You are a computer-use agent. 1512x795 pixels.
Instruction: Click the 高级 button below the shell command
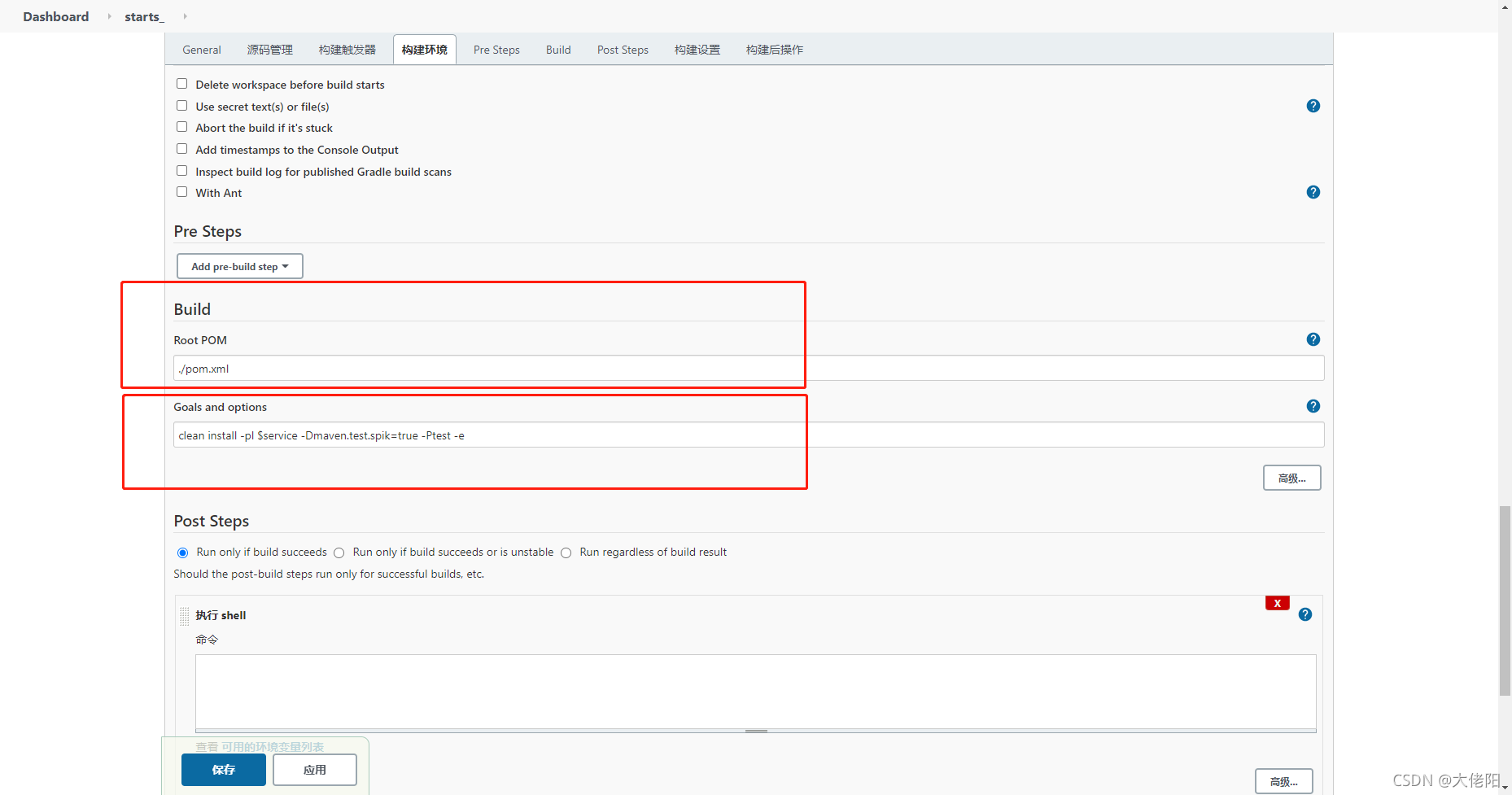point(1283,781)
